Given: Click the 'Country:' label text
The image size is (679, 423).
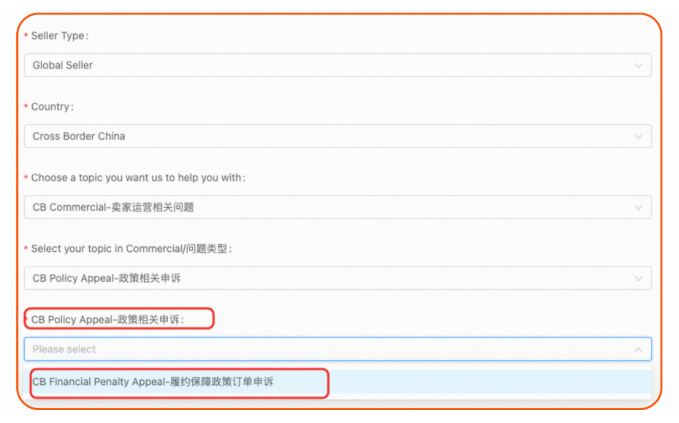Looking at the screenshot, I should pyautogui.click(x=52, y=107).
